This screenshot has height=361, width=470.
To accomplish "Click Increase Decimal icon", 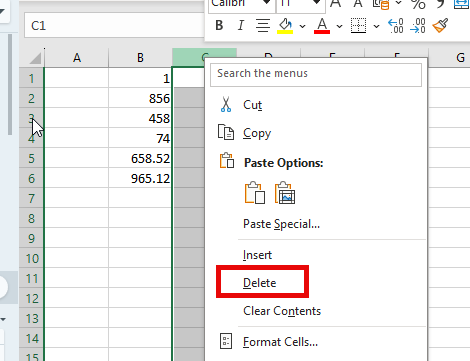I will point(396,26).
